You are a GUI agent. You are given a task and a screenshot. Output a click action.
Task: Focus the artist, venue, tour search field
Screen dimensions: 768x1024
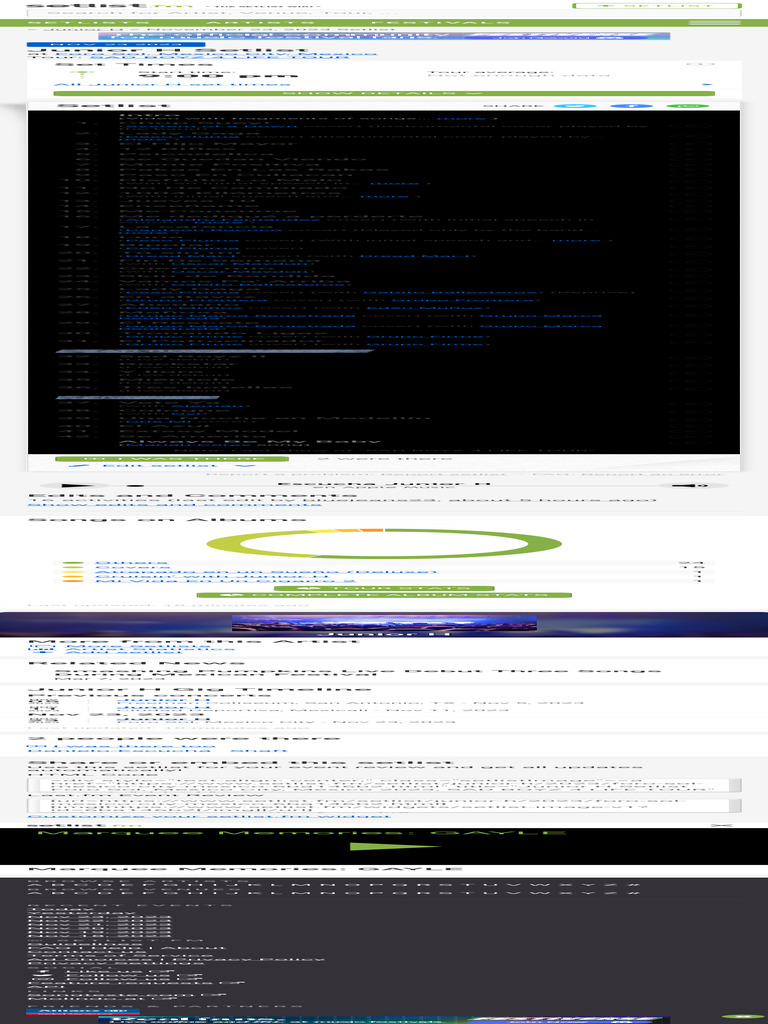[x=384, y=13]
